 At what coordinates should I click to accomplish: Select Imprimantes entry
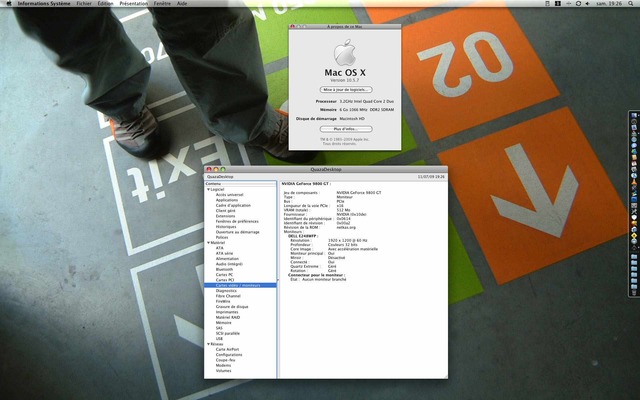(227, 312)
